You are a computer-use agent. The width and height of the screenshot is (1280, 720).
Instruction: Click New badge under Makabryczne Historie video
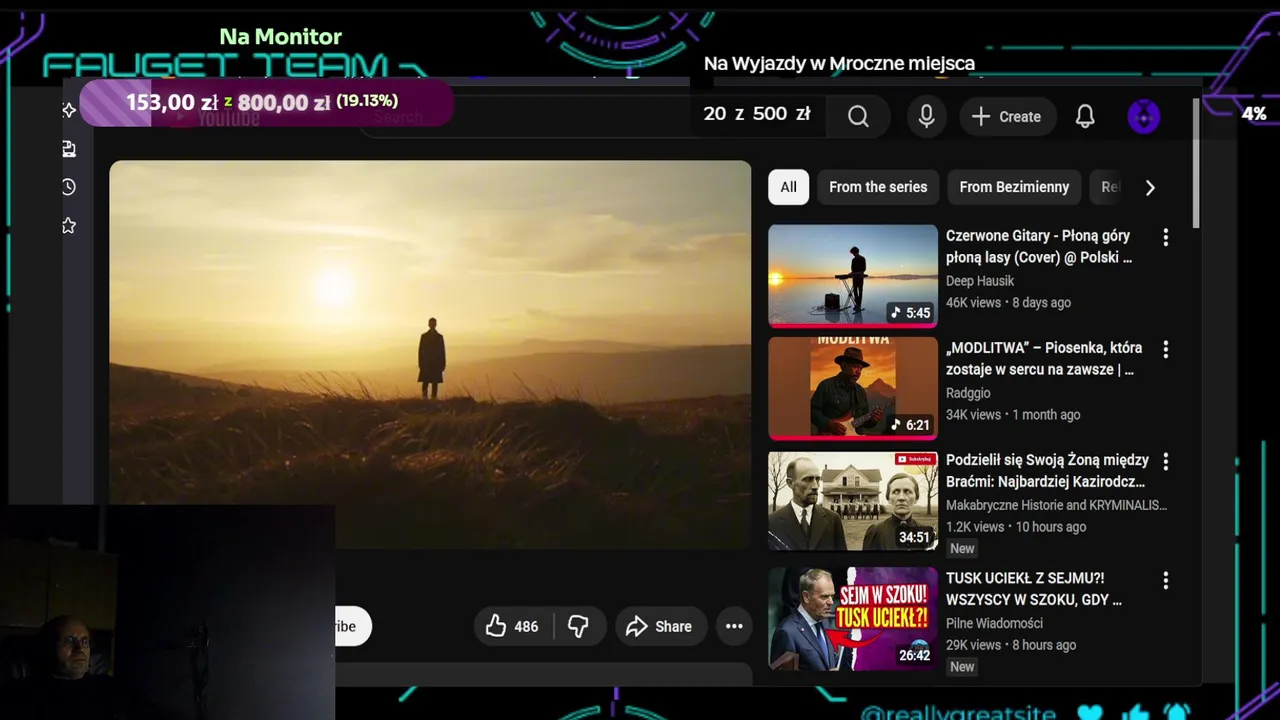pos(962,548)
